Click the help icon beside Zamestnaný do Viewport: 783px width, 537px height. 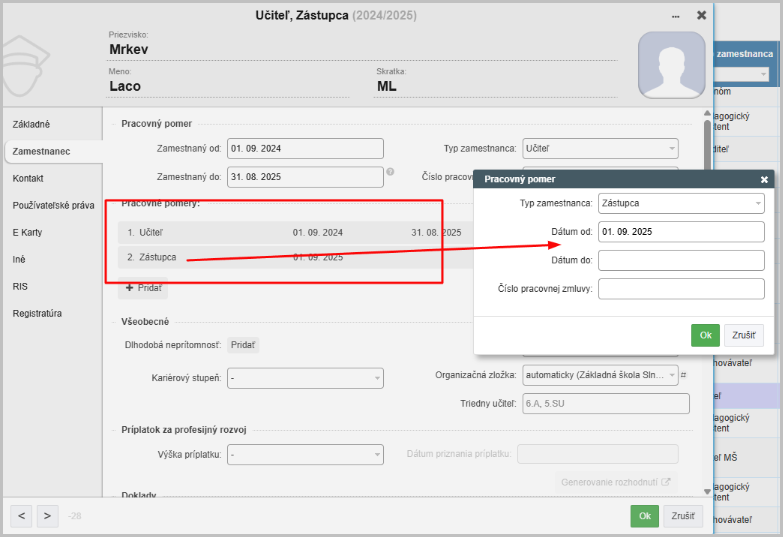click(x=390, y=171)
